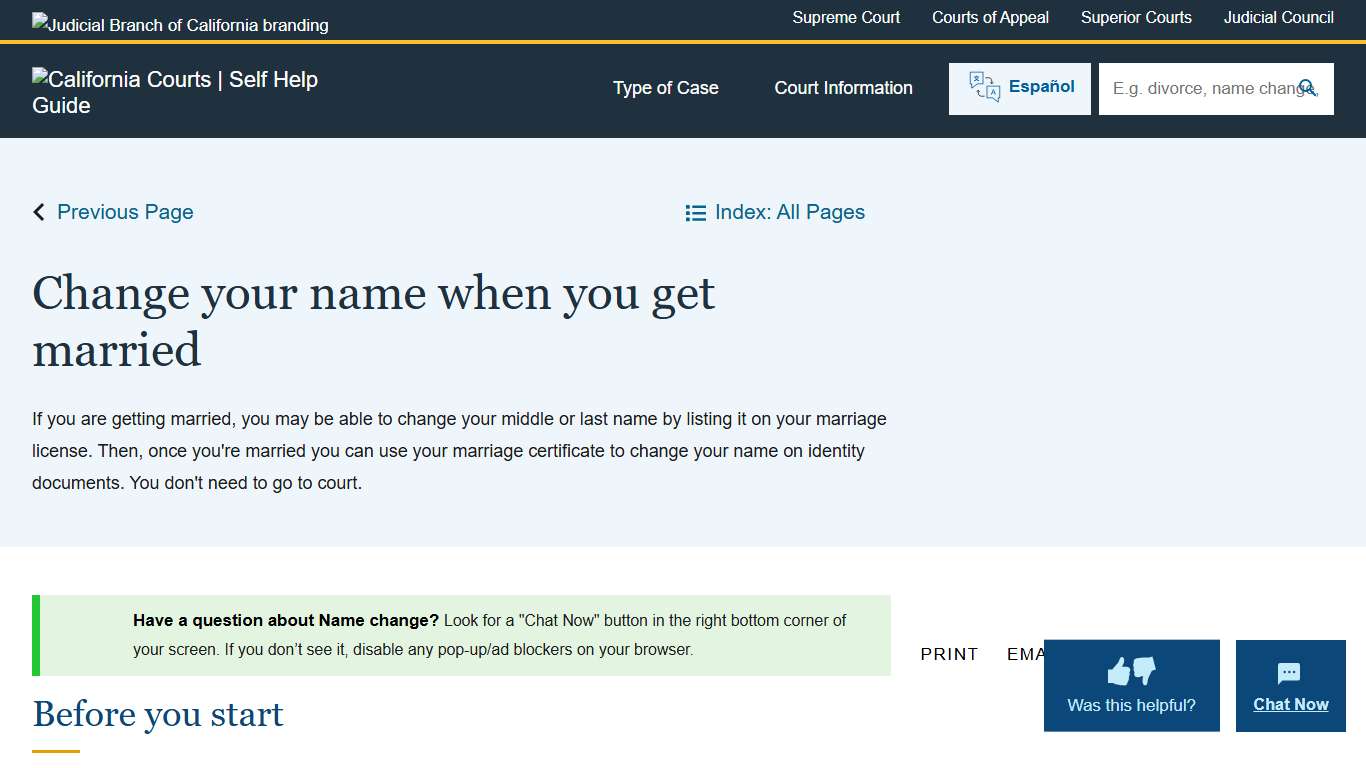This screenshot has height=768, width=1366.
Task: Click the thumbs down icon in the feedback widget
Action: [x=1142, y=673]
